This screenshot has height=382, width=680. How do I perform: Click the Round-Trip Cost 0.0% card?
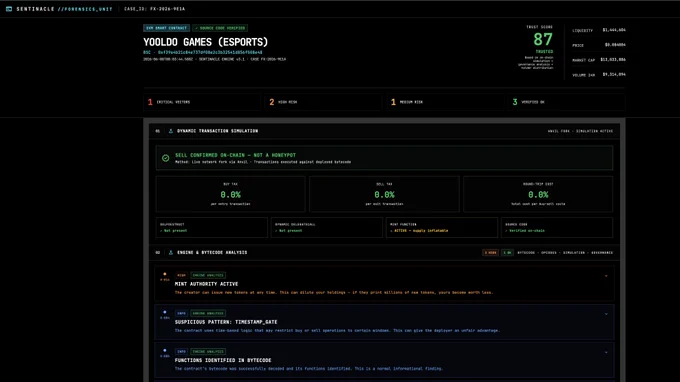[x=538, y=194]
